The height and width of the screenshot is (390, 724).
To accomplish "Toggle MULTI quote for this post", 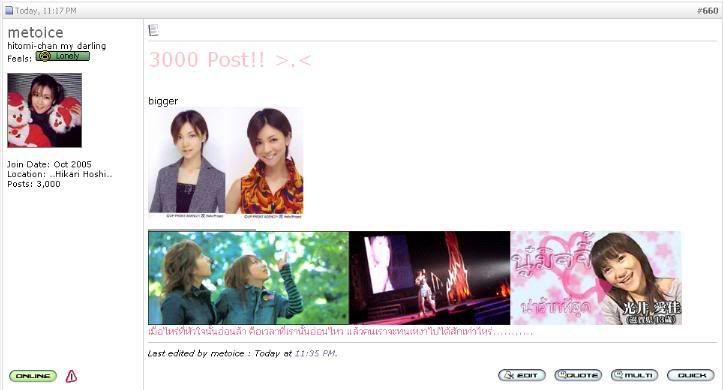I will pyautogui.click(x=634, y=375).
